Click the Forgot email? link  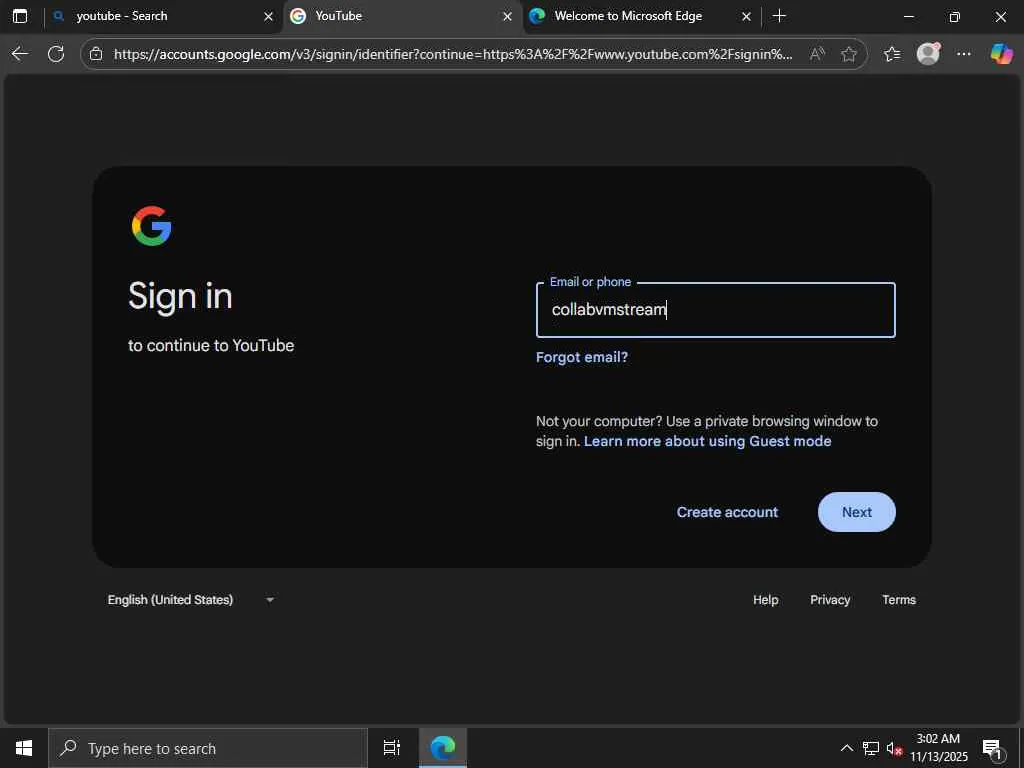pos(582,357)
